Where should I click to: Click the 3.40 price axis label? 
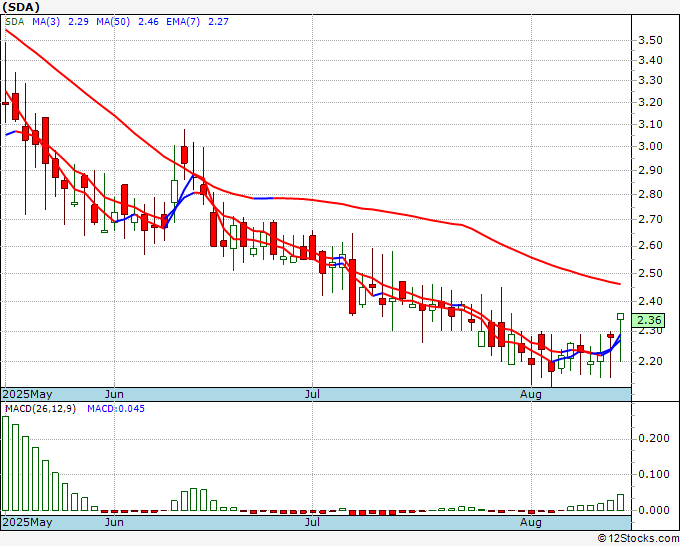[650, 60]
